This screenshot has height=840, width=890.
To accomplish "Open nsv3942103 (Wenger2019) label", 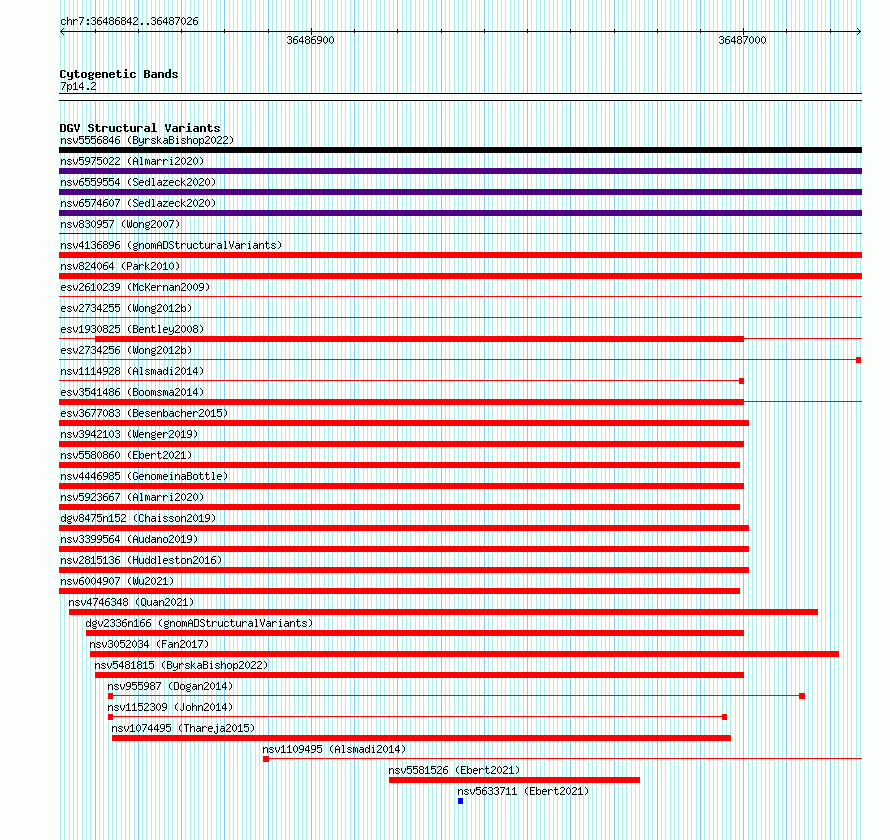I will click(129, 434).
